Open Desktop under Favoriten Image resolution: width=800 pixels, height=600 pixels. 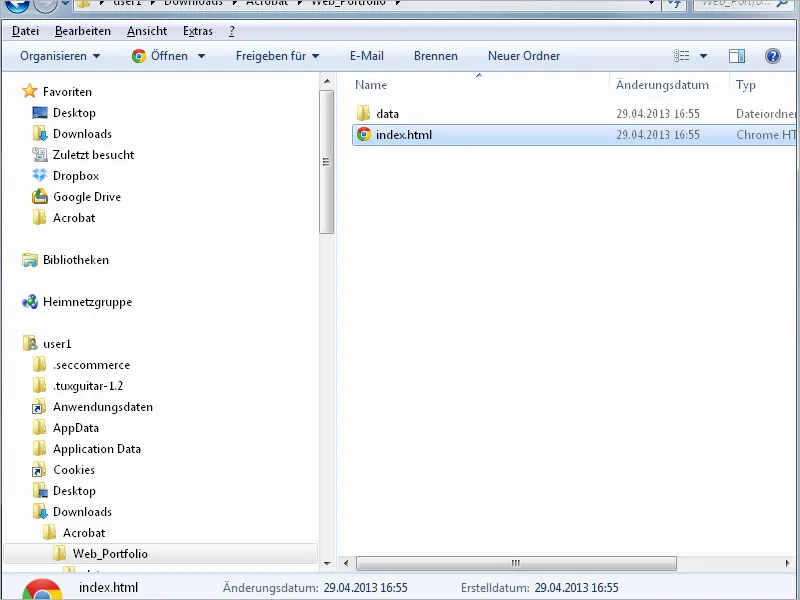tap(74, 113)
